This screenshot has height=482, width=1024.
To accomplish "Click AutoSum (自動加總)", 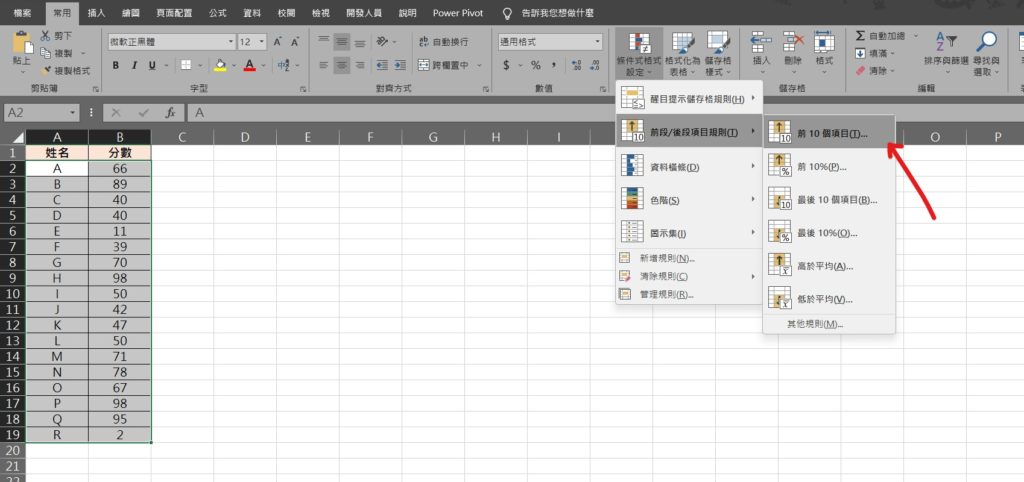I will coord(880,36).
